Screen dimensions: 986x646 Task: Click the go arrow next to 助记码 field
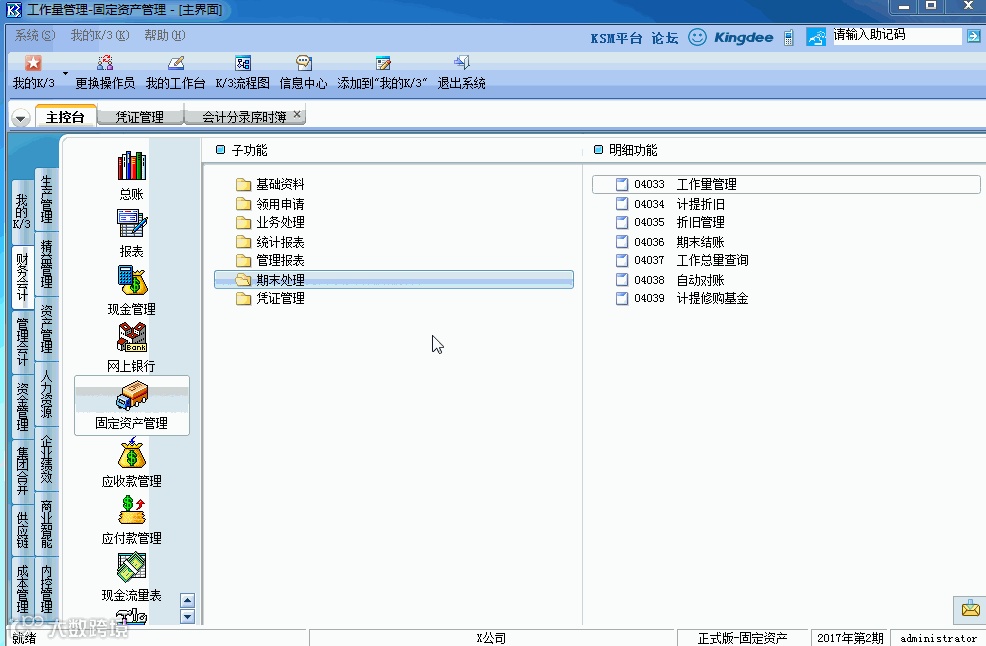pyautogui.click(x=973, y=36)
